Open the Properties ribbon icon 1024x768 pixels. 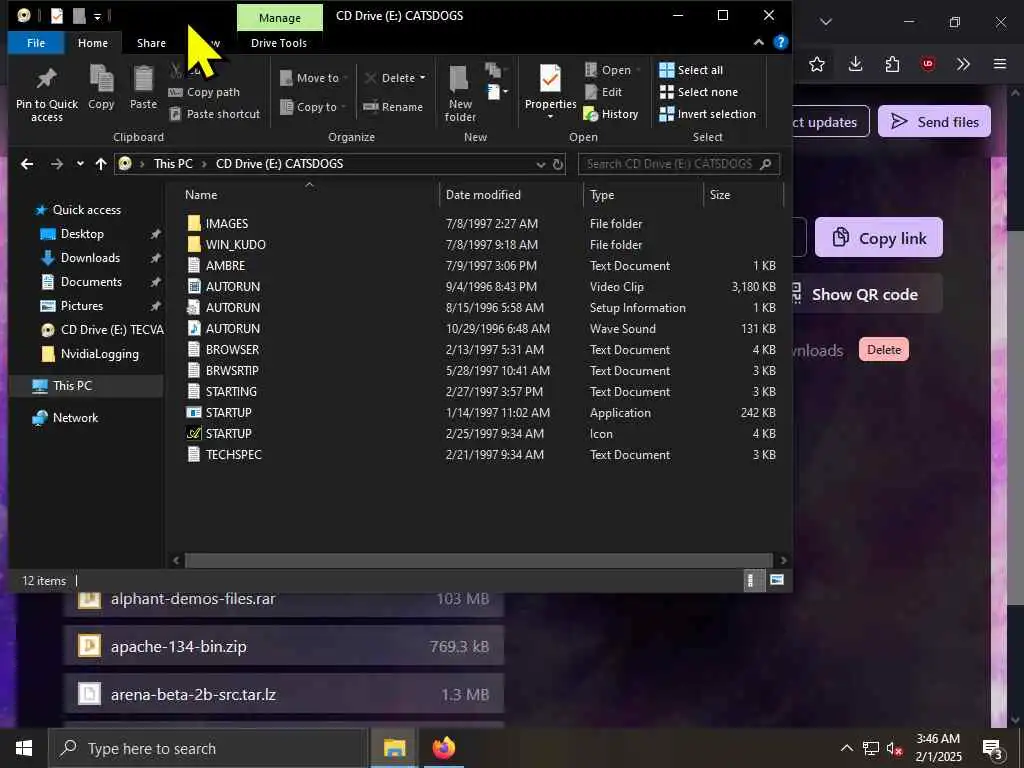coord(550,80)
